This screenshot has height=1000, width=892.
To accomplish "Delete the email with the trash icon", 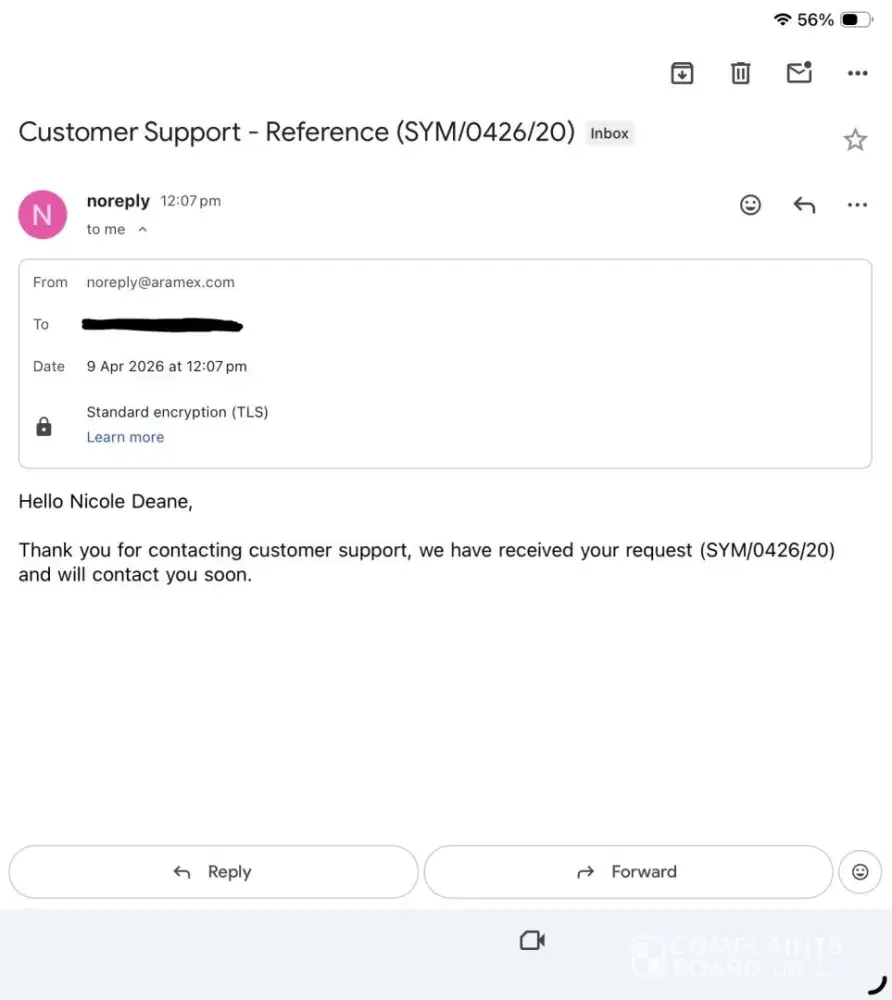I will click(740, 73).
